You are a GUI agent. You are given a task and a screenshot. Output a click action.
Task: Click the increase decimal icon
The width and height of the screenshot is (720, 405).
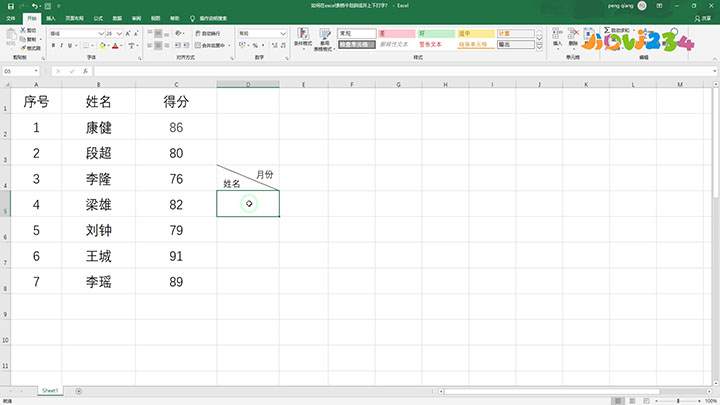click(x=275, y=45)
